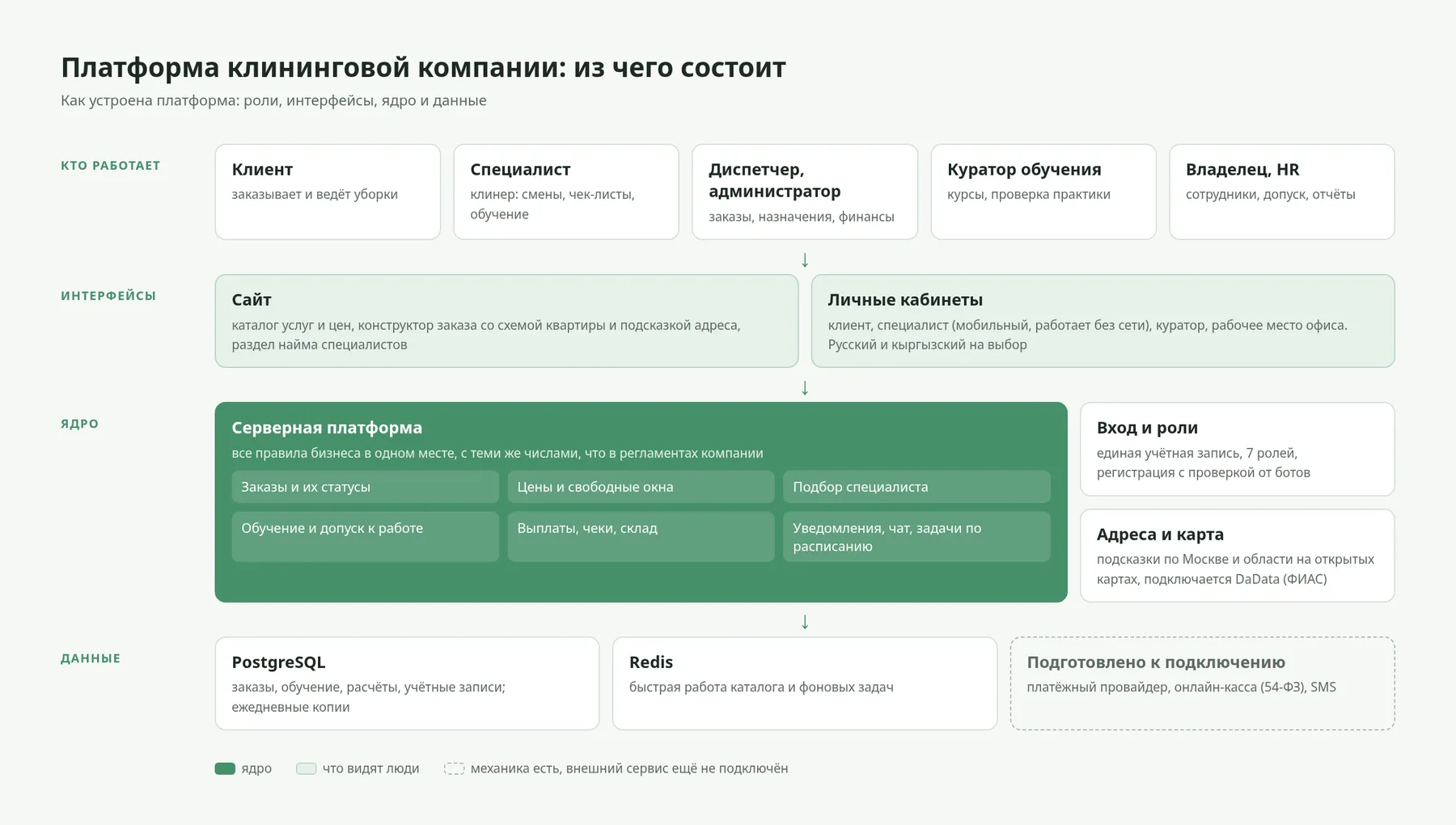
Task: Click the Выплаты, чеки, склад chip
Action: pos(641,536)
